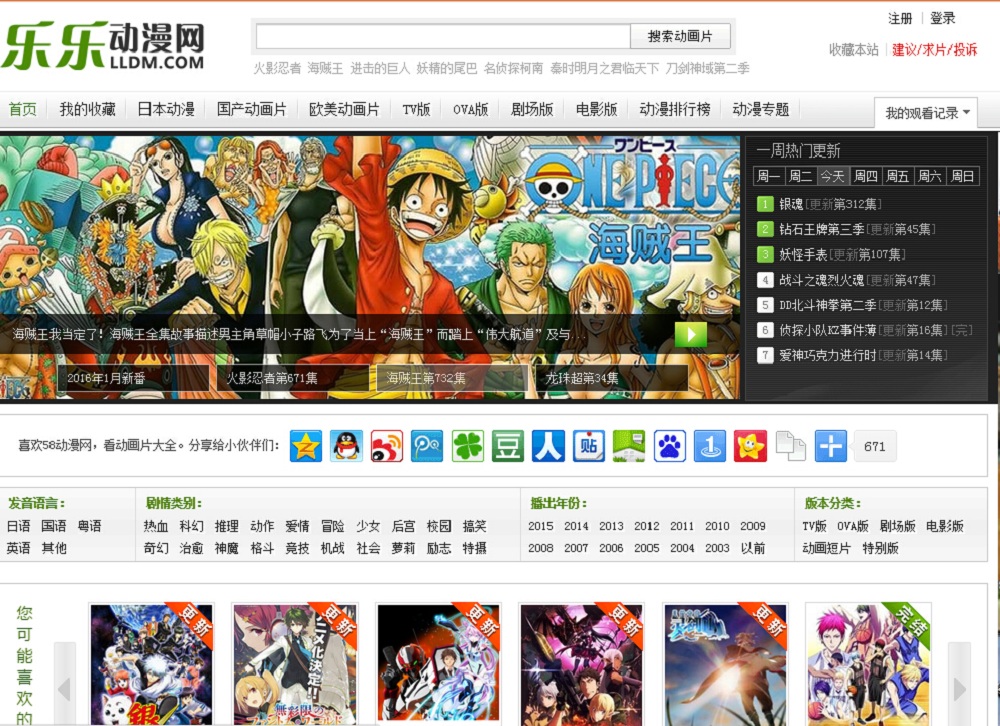Open 欧美动画片 navigation item
The image size is (1000, 726).
coord(344,109)
